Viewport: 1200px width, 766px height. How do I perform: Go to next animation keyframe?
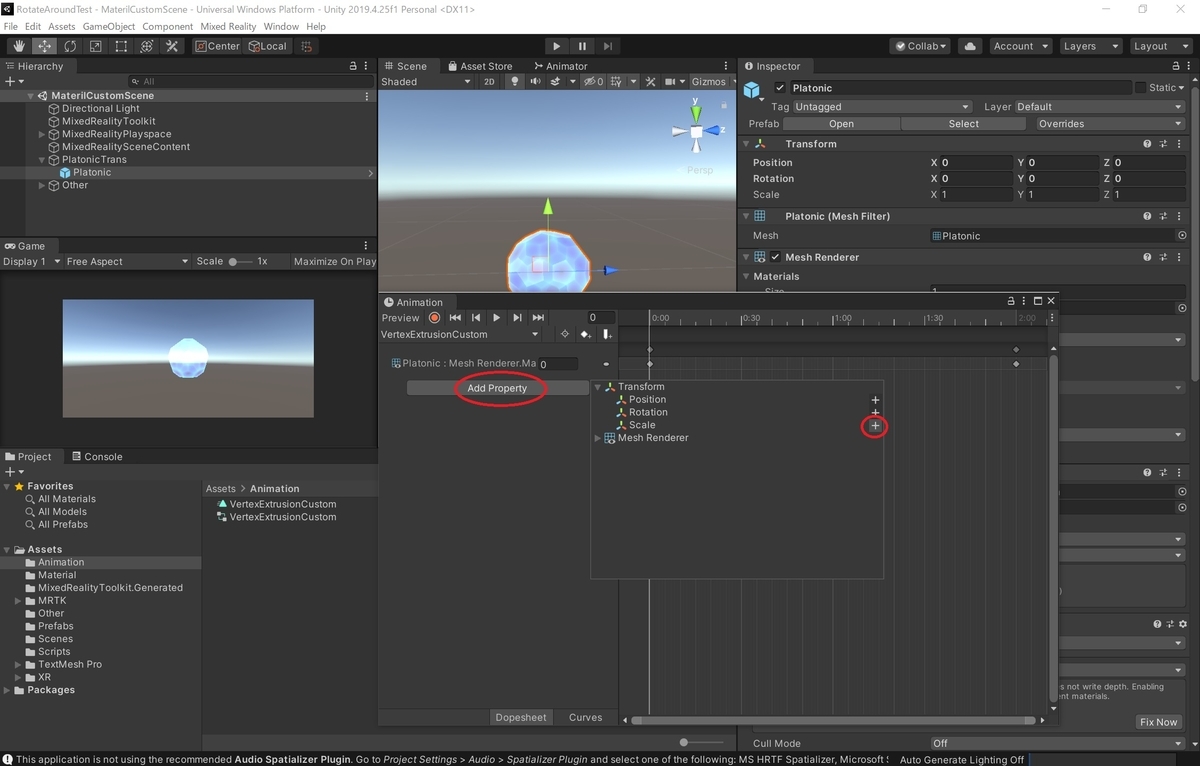517,317
